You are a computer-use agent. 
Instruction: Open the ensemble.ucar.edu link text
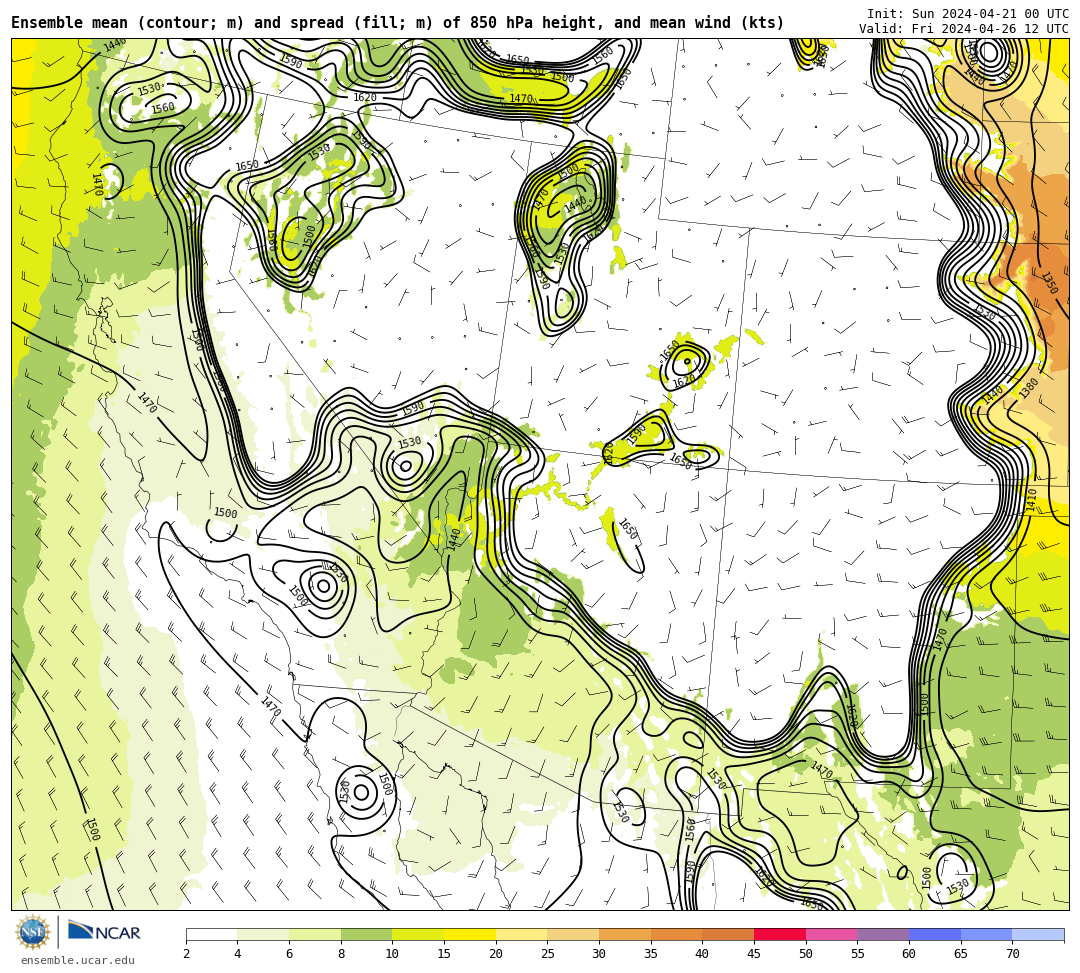pyautogui.click(x=78, y=960)
